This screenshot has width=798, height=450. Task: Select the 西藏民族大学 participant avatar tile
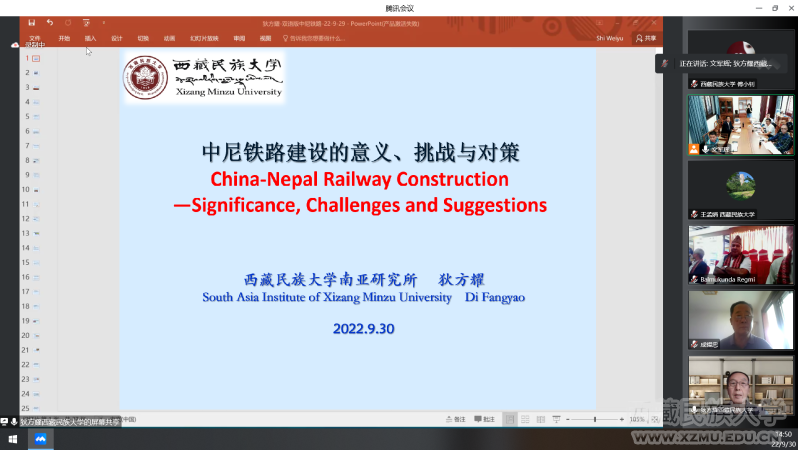[740, 60]
